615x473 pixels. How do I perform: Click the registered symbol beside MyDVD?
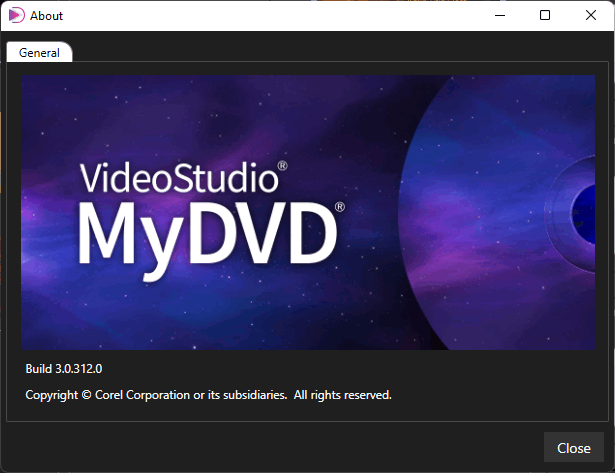point(340,207)
